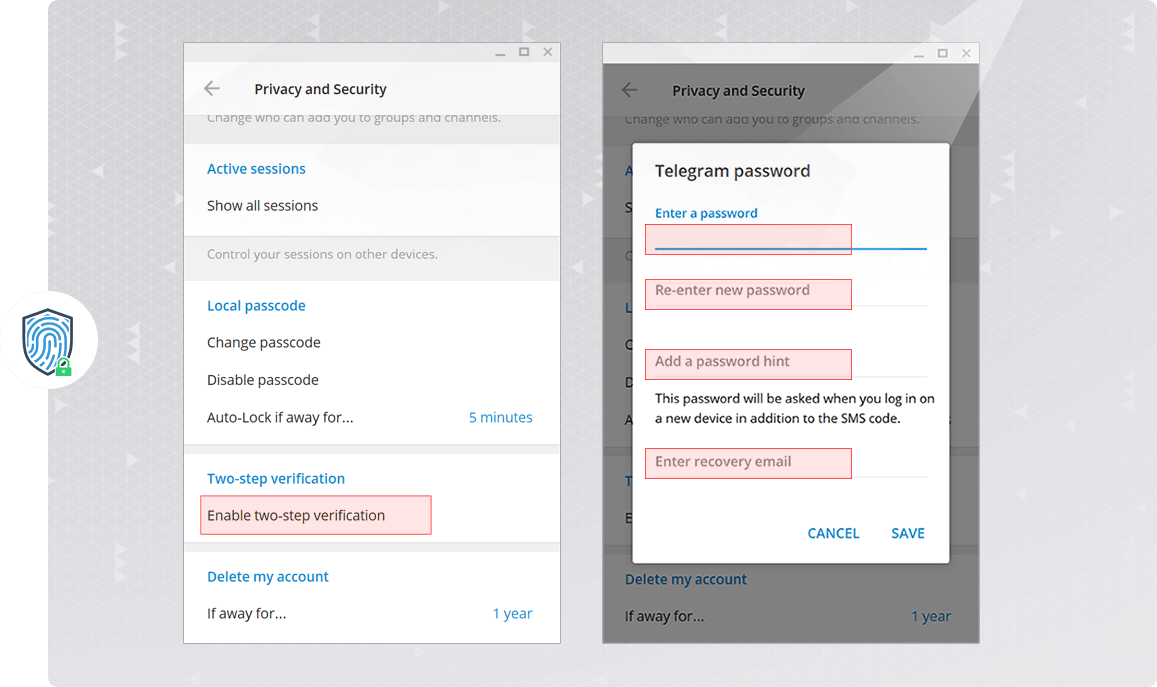
Task: Minimize the left Telegram window
Action: [501, 53]
